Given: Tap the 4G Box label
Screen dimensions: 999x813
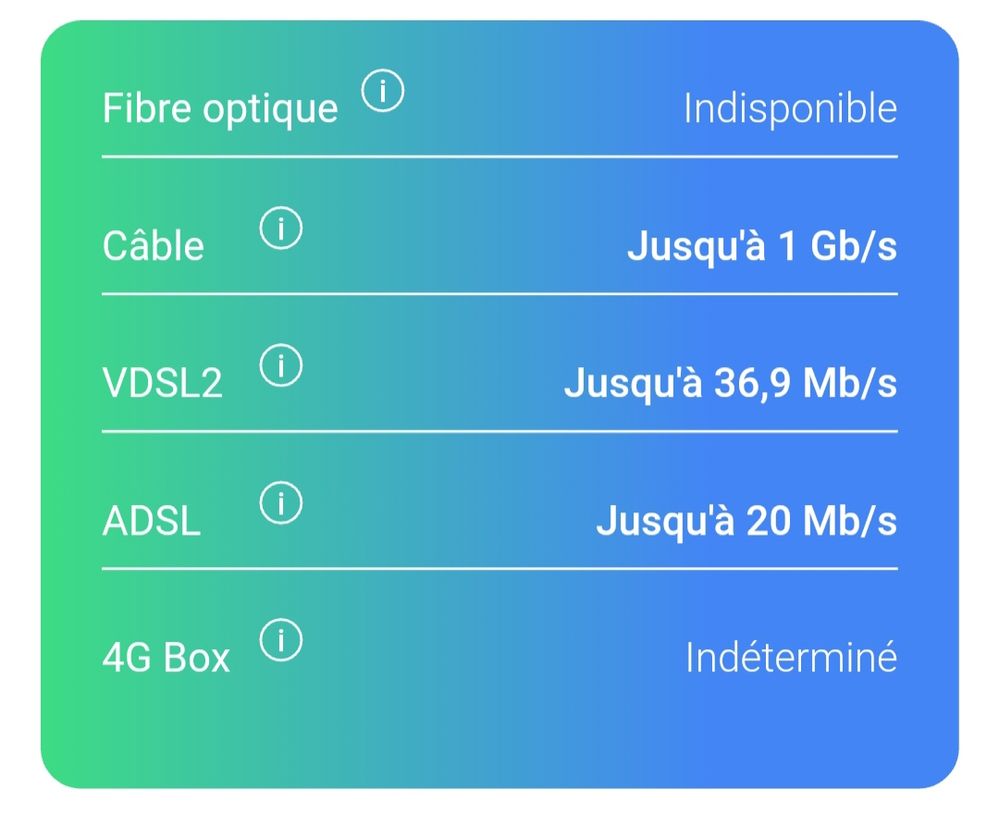Looking at the screenshot, I should point(166,658).
